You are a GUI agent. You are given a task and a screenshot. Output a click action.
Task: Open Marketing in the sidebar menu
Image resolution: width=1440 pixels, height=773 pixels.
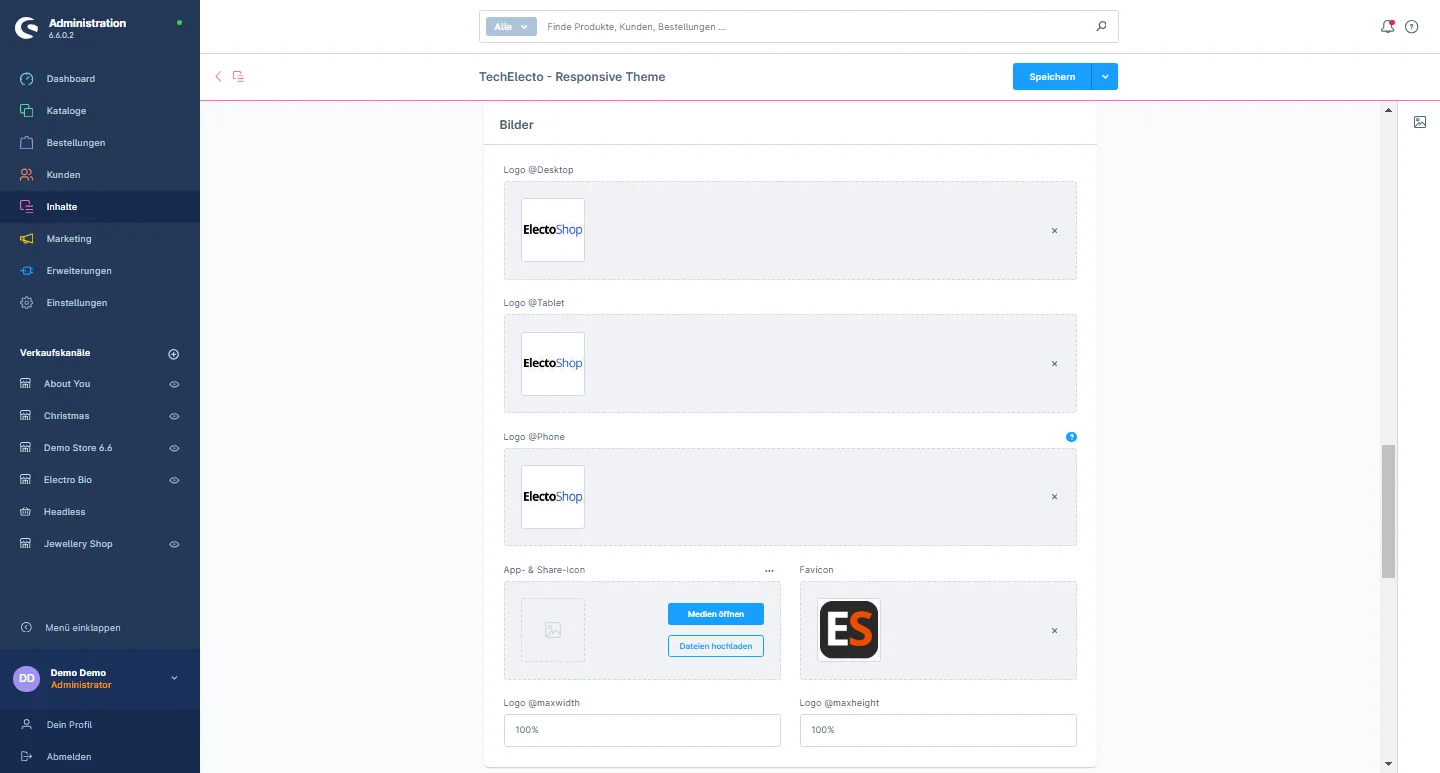69,239
